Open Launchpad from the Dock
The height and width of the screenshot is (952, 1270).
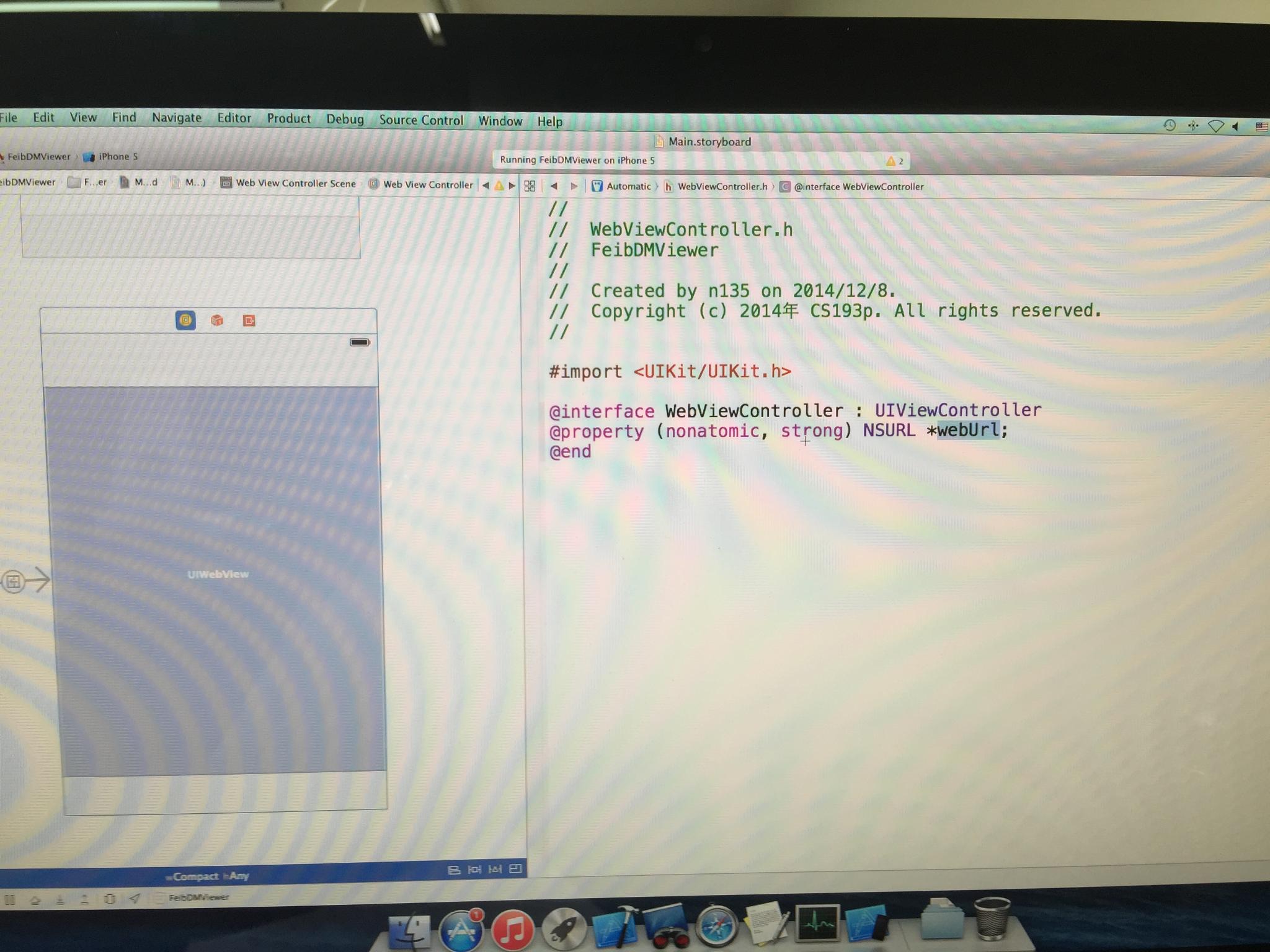[563, 928]
